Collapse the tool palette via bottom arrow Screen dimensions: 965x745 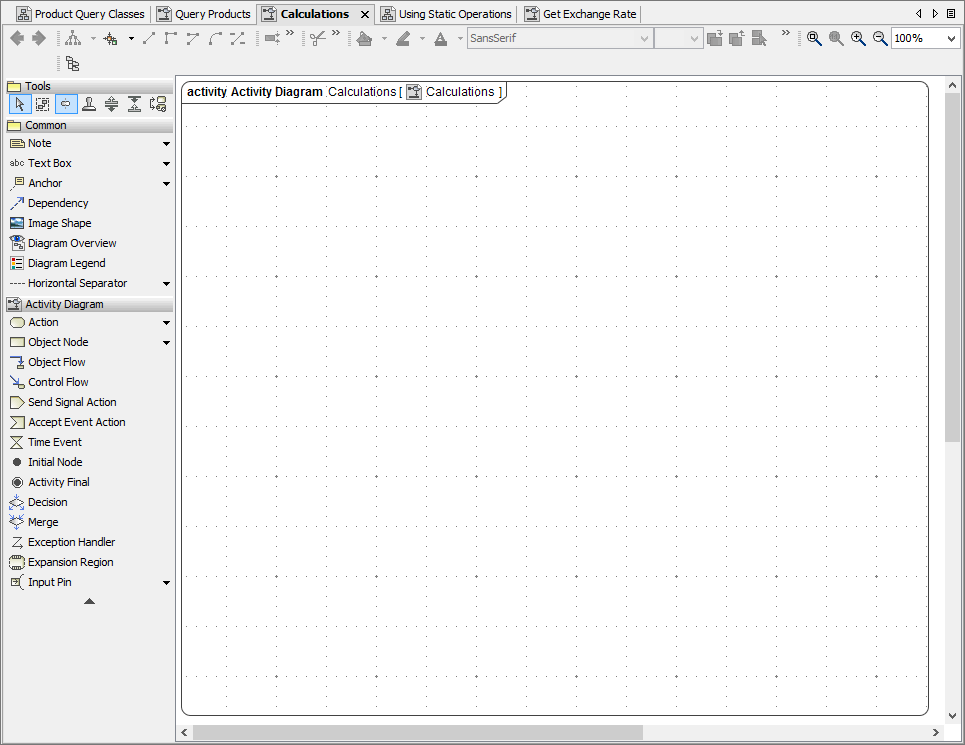coord(89,601)
